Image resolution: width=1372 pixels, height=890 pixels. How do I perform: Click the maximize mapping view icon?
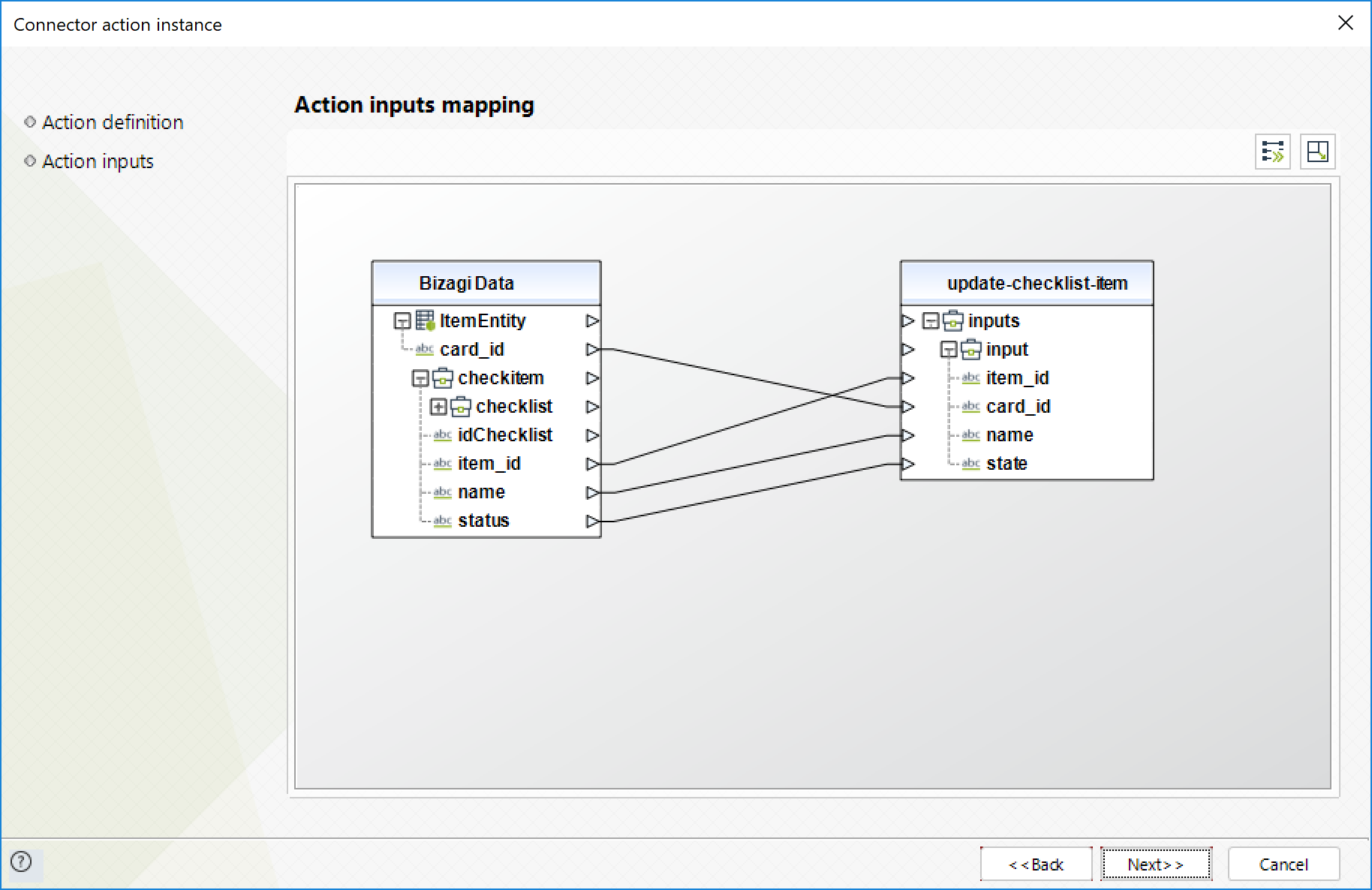tap(1317, 152)
